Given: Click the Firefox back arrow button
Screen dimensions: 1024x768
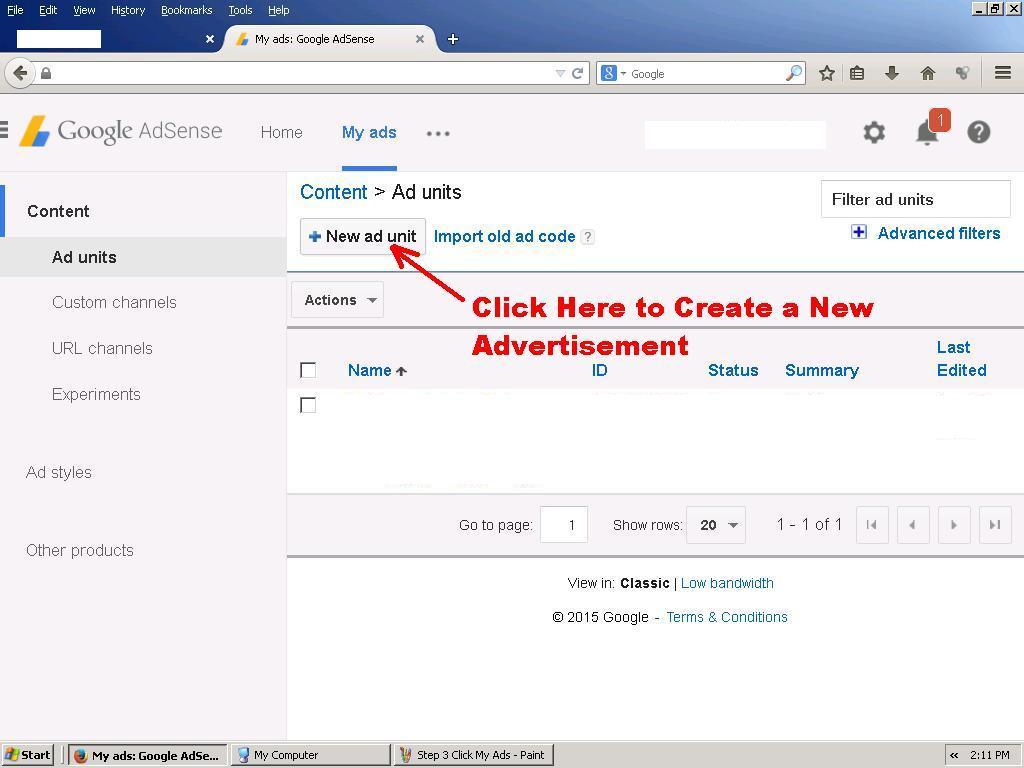Looking at the screenshot, I should pyautogui.click(x=20, y=73).
